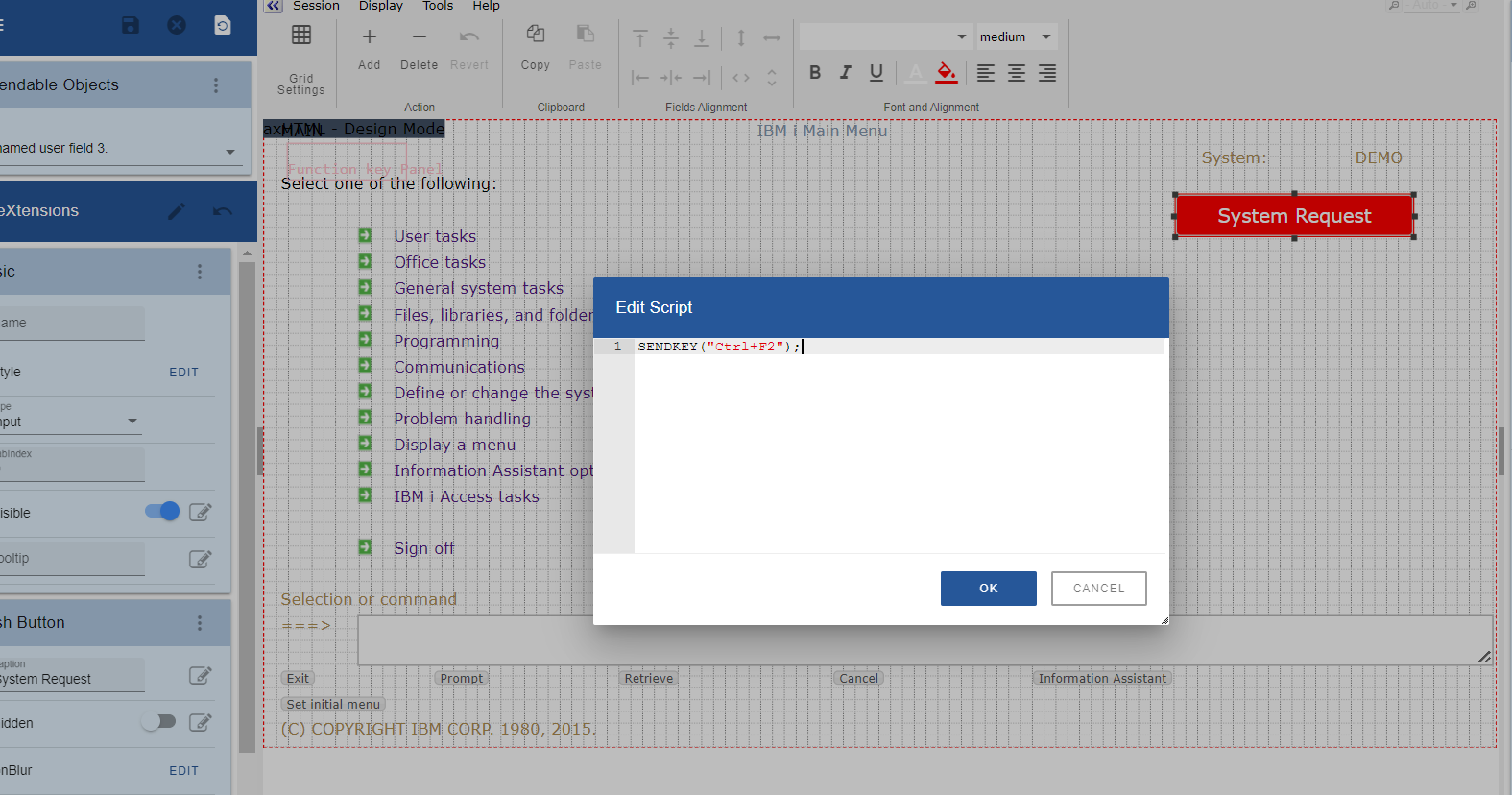Image resolution: width=1512 pixels, height=795 pixels.
Task: Toggle the Visible switch off
Action: [162, 512]
